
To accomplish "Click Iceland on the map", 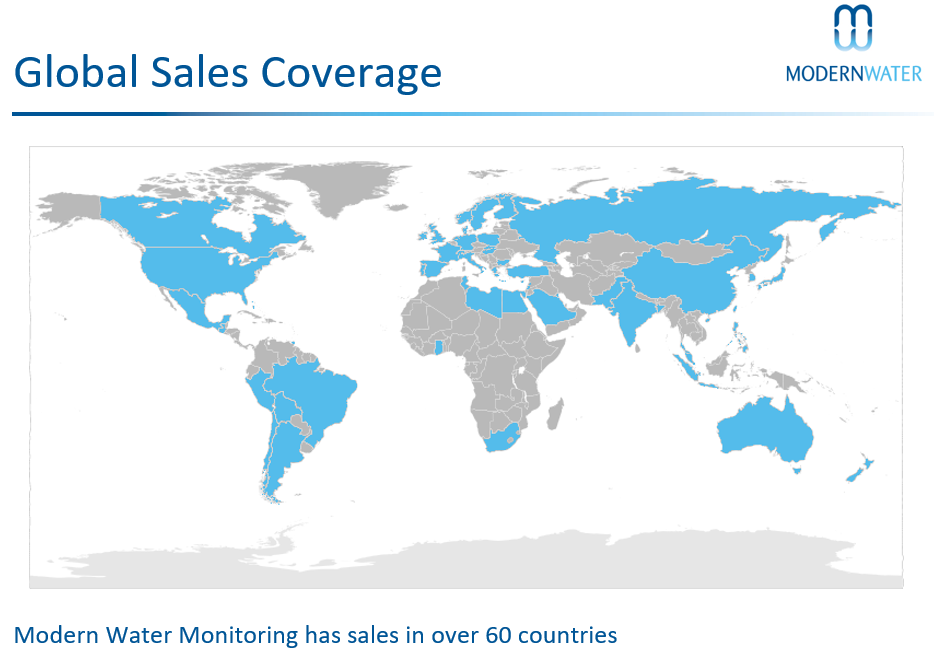I will pyautogui.click(x=396, y=207).
